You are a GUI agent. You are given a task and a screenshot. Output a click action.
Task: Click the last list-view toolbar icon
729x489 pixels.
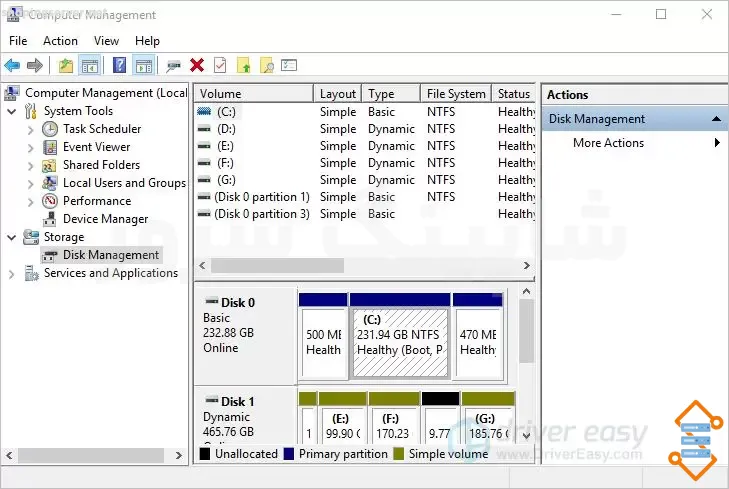tap(289, 66)
